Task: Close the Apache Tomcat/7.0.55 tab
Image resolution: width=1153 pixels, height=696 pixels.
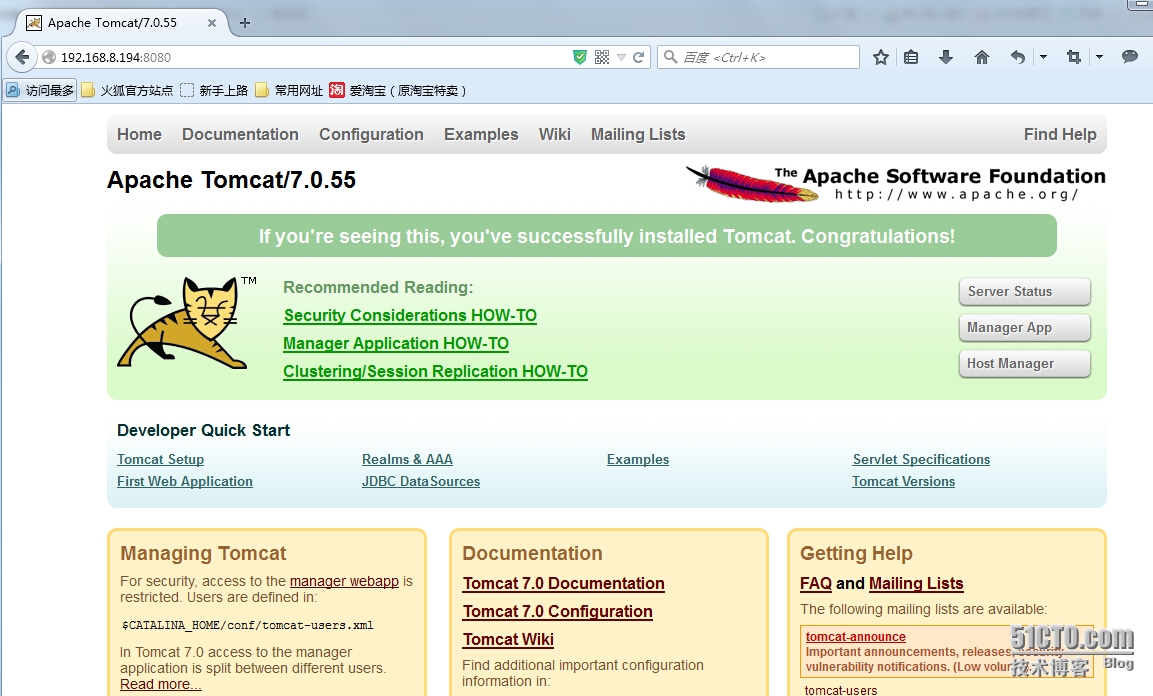Action: click(x=212, y=23)
